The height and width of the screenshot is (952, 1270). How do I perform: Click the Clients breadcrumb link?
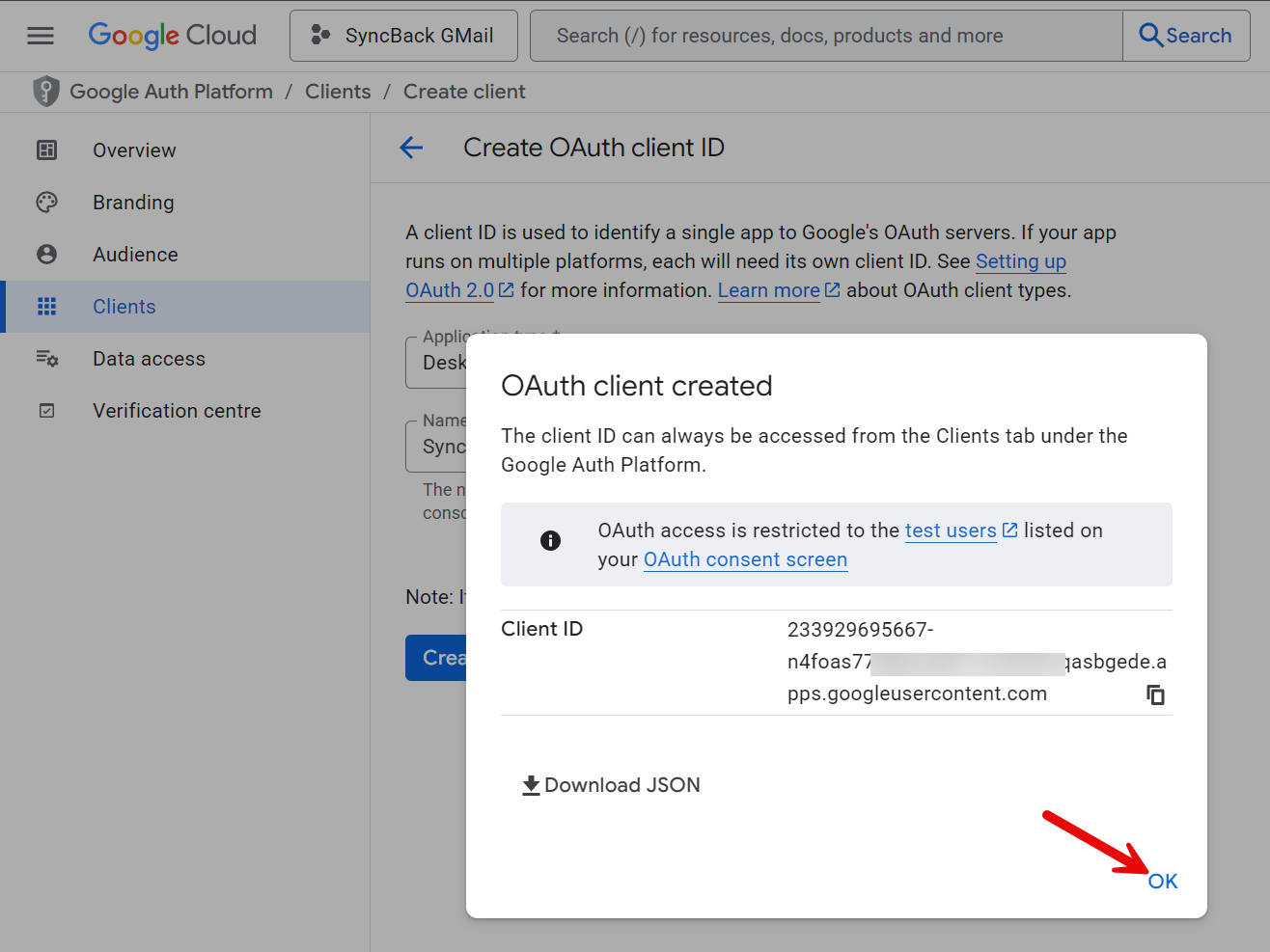(338, 92)
